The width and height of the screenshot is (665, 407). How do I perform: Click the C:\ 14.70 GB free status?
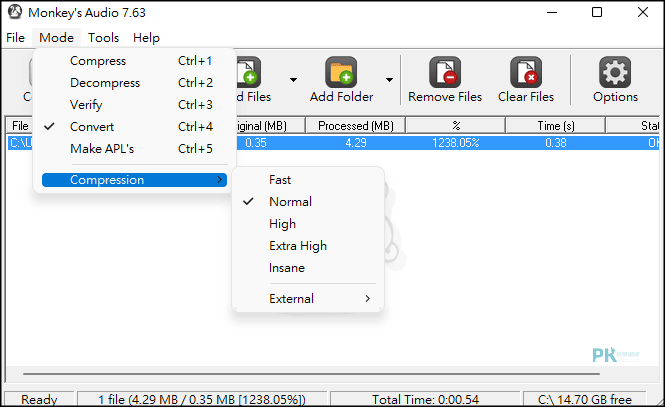point(584,399)
